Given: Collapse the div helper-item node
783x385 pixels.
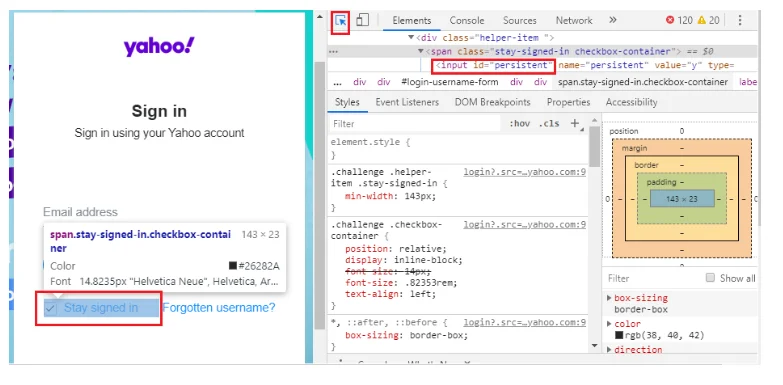Looking at the screenshot, I should click(x=411, y=37).
